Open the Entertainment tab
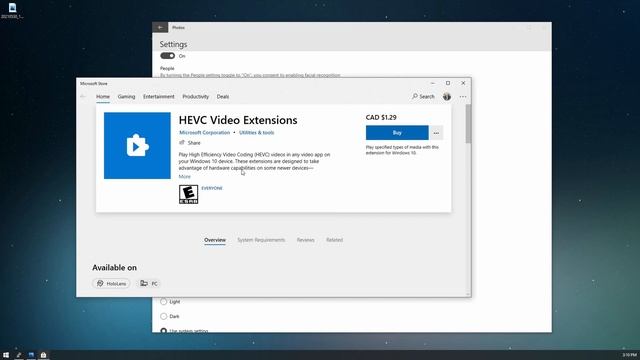 click(158, 97)
